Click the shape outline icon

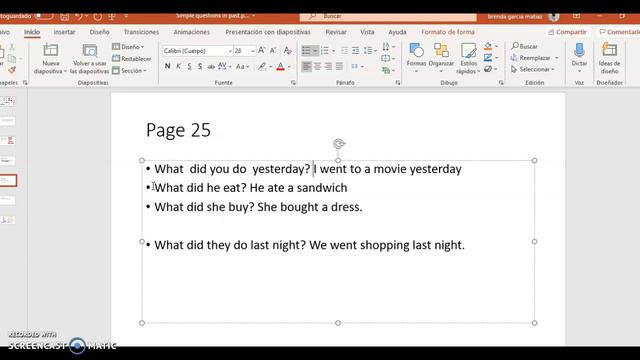click(488, 58)
